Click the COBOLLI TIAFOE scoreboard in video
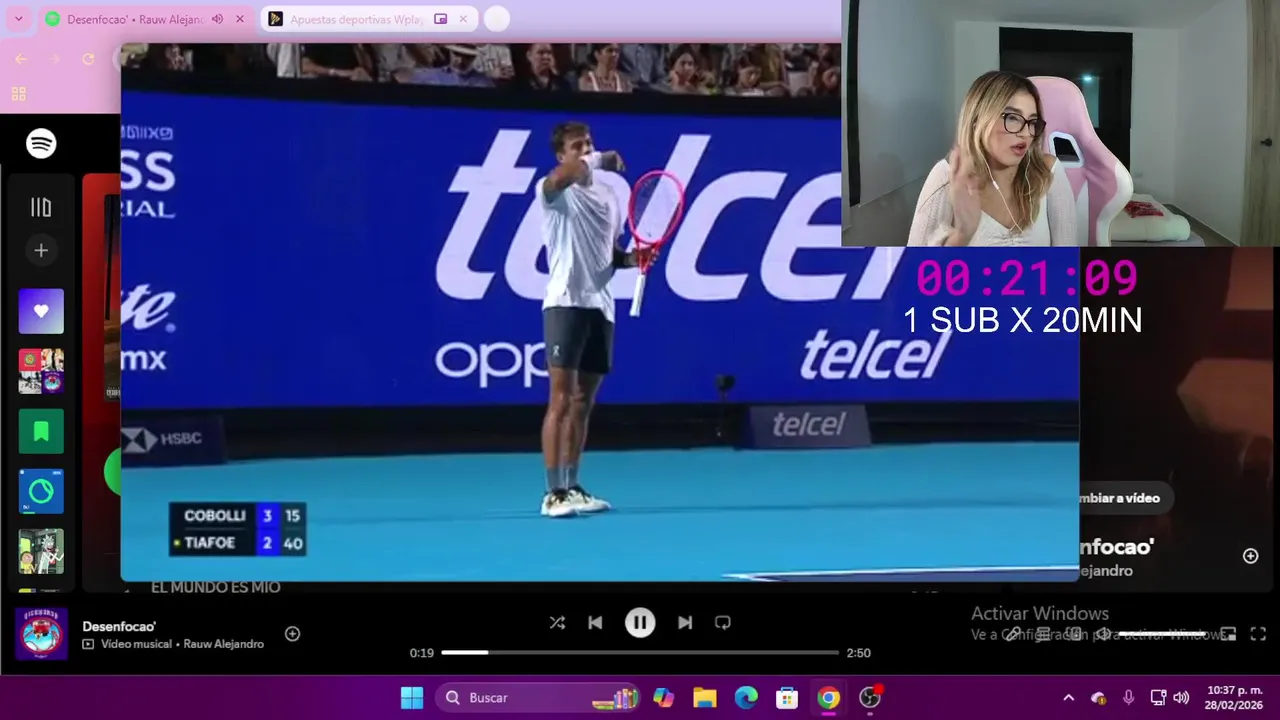The height and width of the screenshot is (720, 1280). 238,529
